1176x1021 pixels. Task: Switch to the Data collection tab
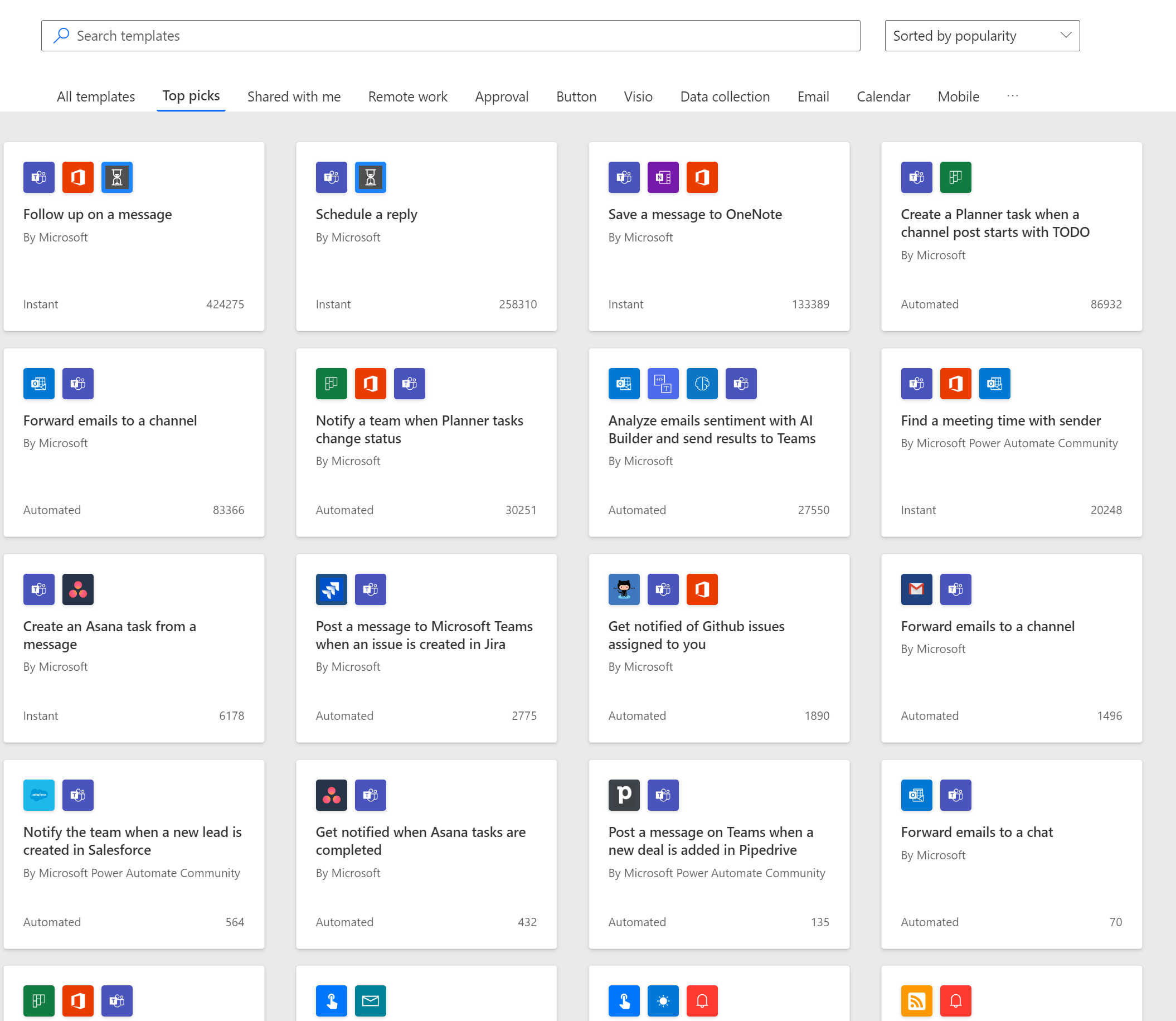pyautogui.click(x=725, y=96)
